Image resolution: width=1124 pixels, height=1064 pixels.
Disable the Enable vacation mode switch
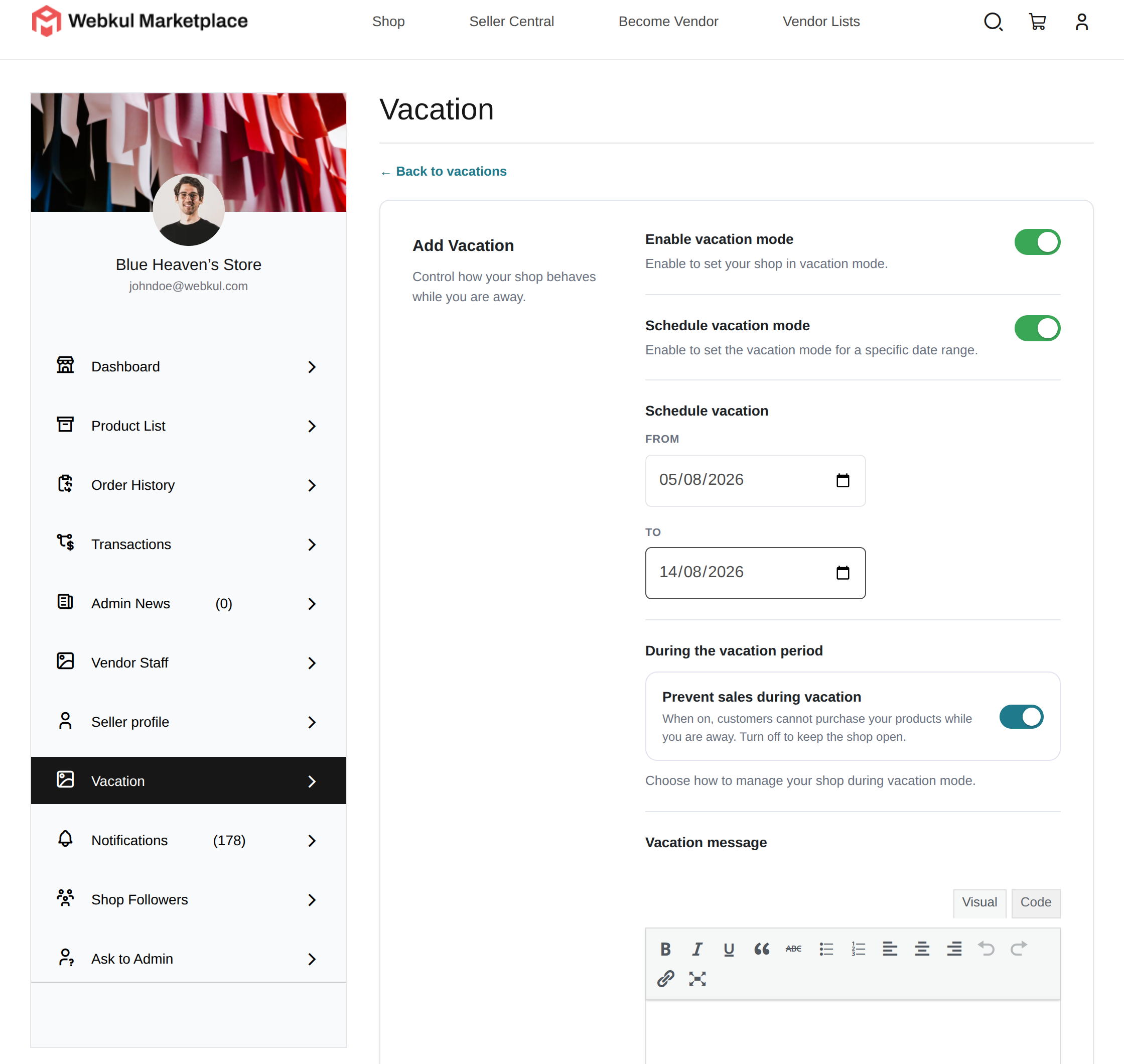click(1037, 242)
